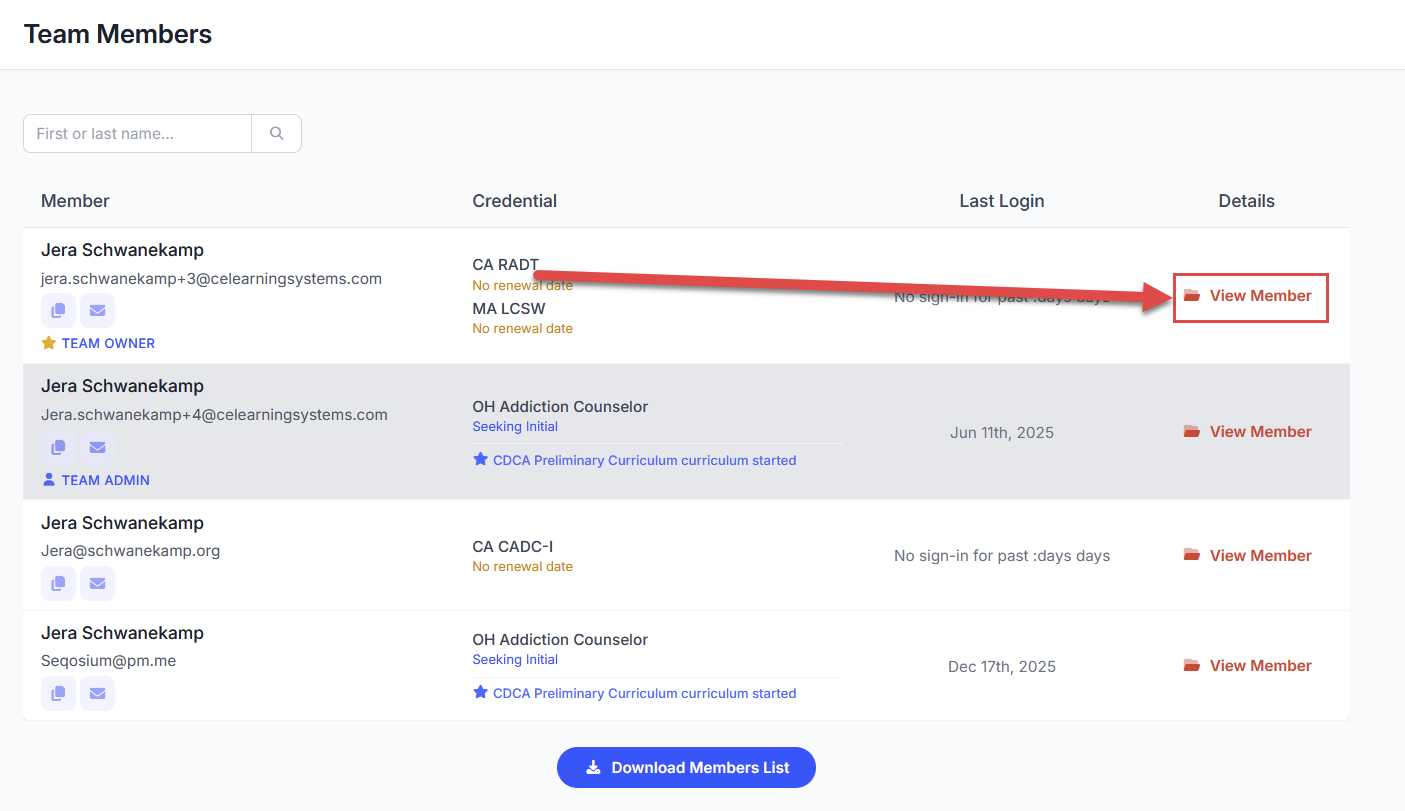Open View Member for the Team Admin

coord(1249,432)
